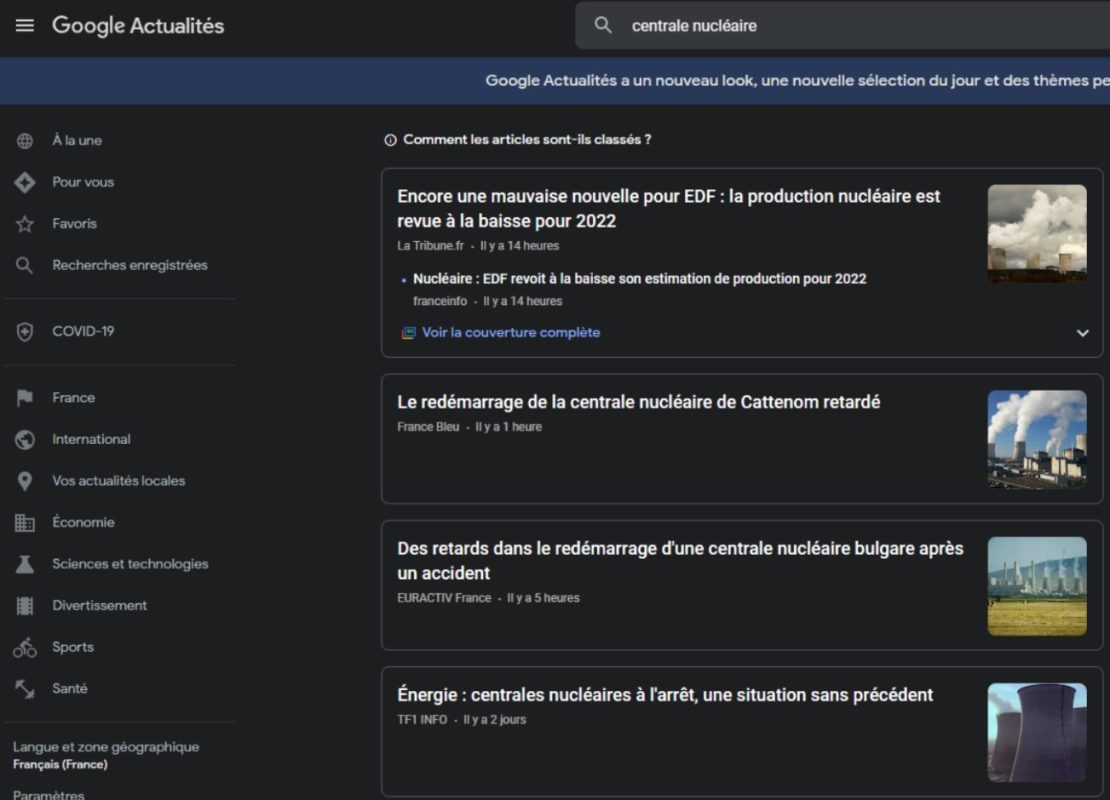Click the new look announcement banner
Image resolution: width=1110 pixels, height=800 pixels.
(555, 81)
